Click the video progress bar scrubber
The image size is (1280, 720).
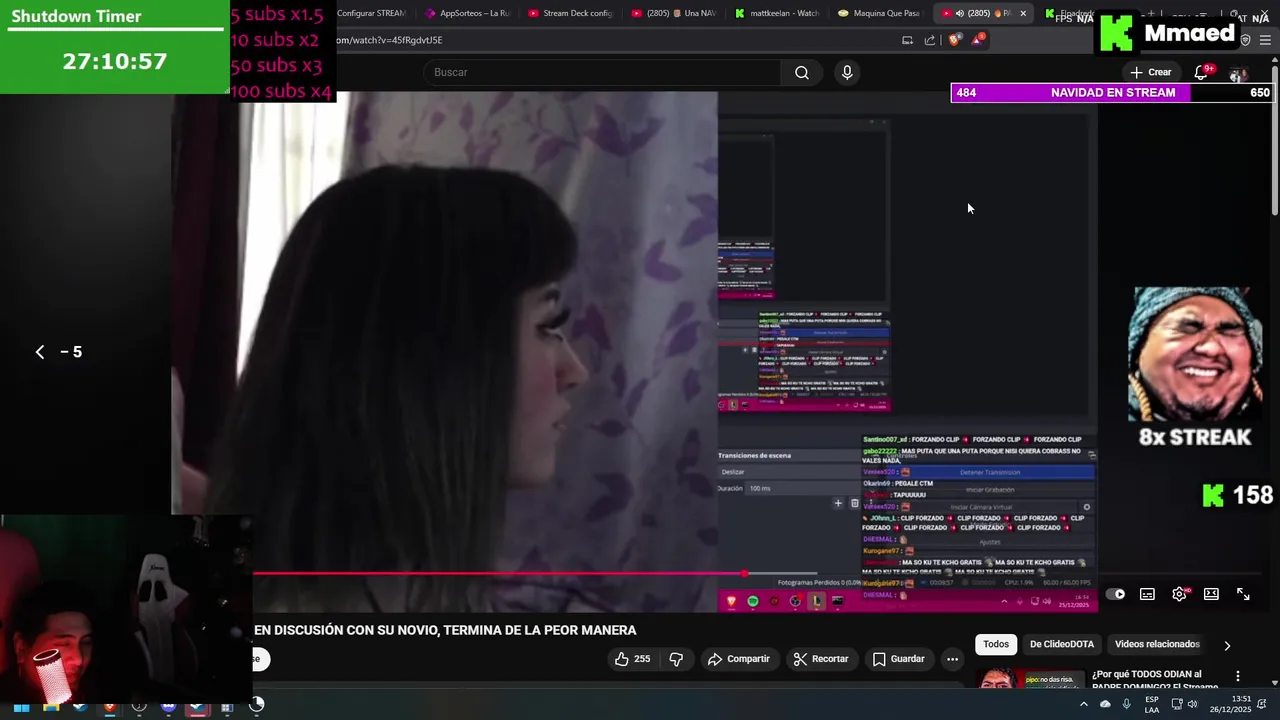[x=745, y=574]
